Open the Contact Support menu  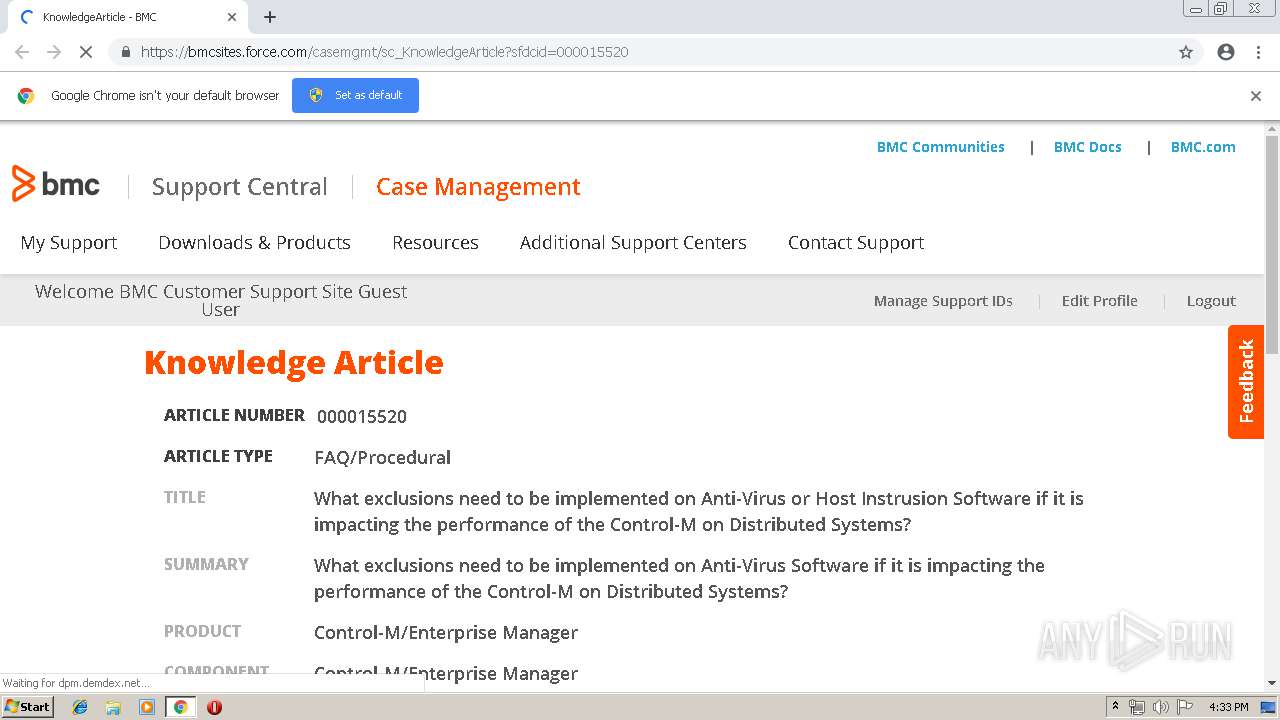(x=856, y=243)
